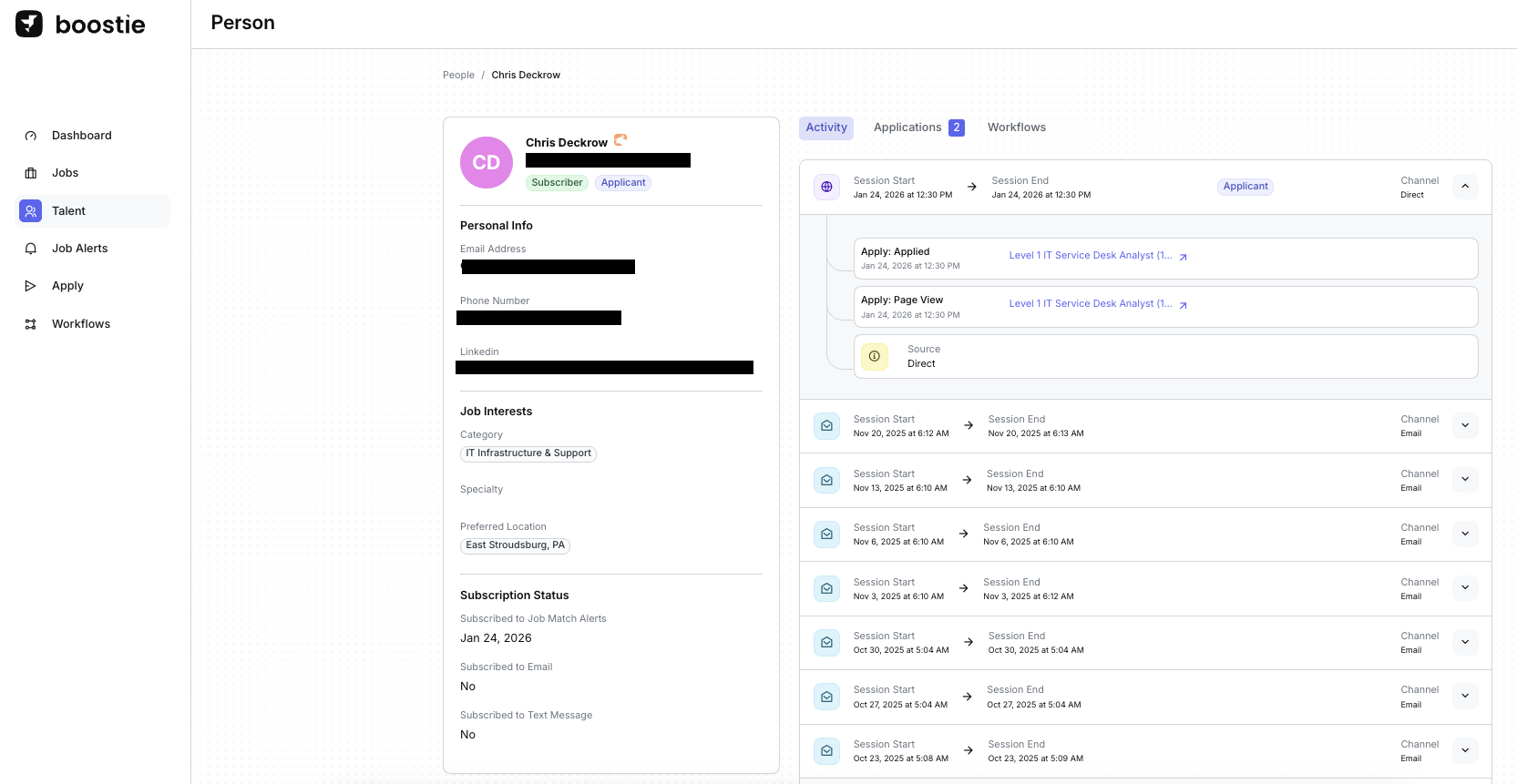Open Dashboard from the sidebar

click(81, 136)
